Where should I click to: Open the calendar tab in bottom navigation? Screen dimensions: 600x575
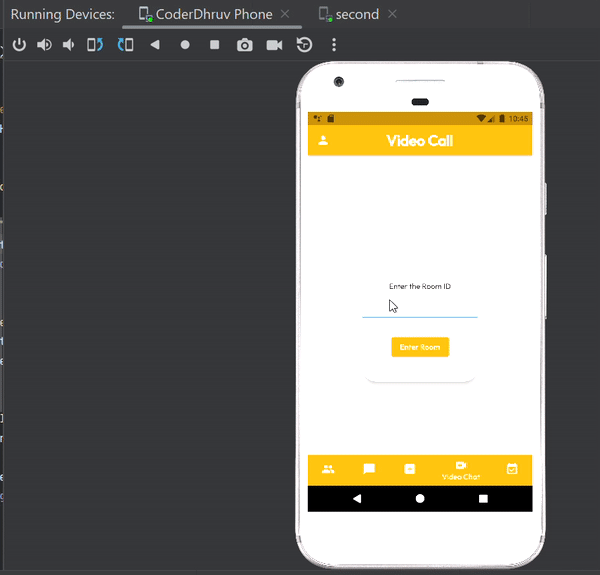pos(512,469)
